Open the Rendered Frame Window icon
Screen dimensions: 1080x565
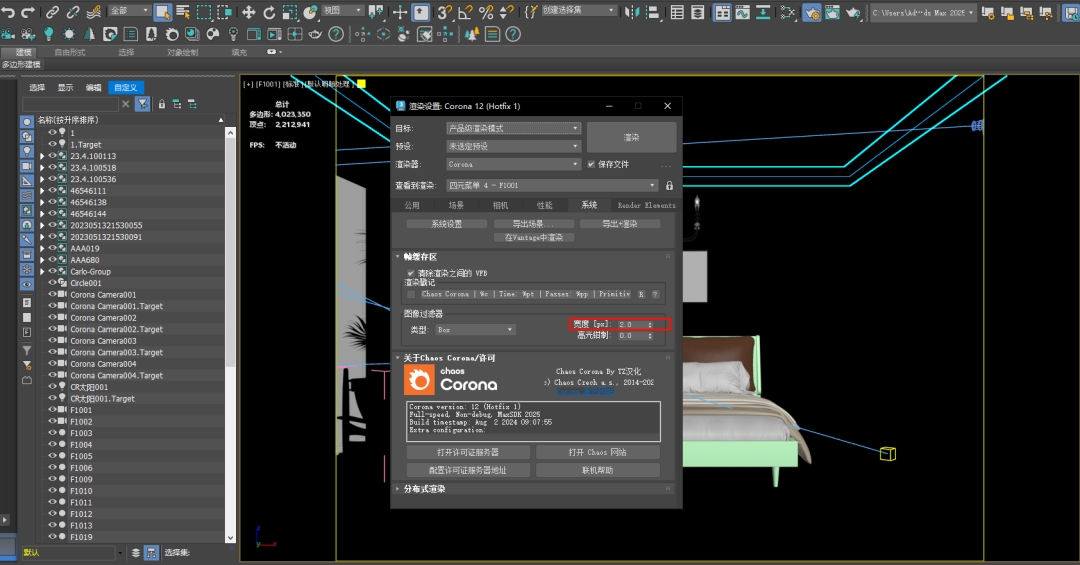[x=833, y=12]
